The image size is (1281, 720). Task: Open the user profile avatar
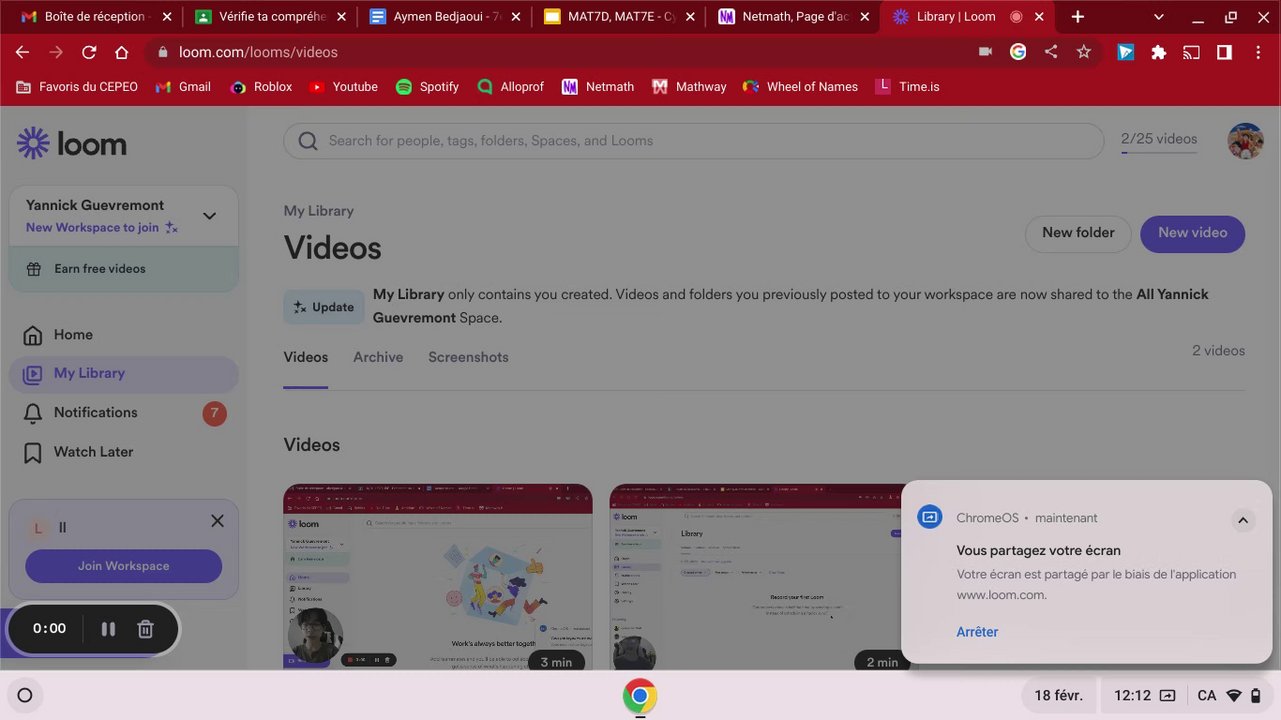[x=1245, y=141]
